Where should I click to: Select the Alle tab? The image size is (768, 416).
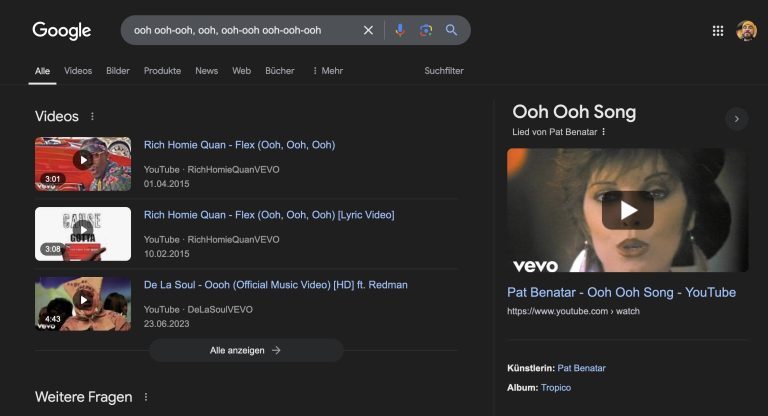pyautogui.click(x=42, y=71)
